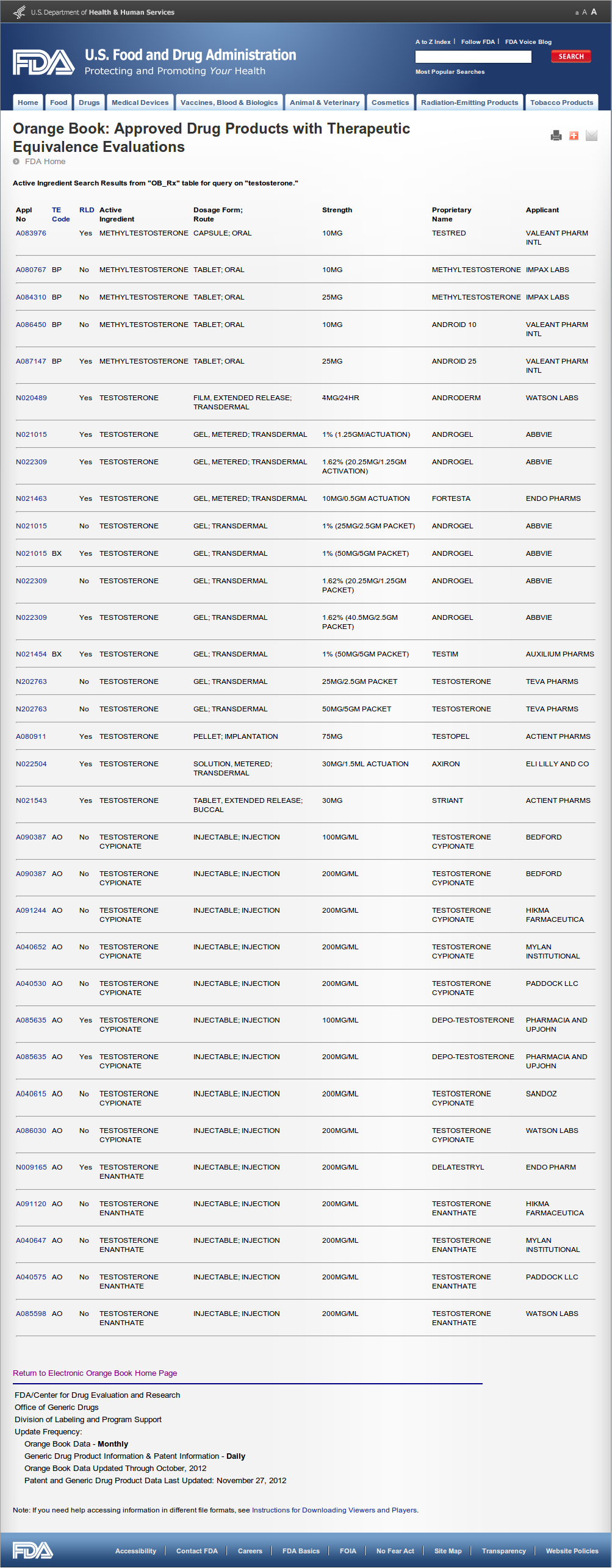The image size is (612, 1568).
Task: Open application A040652 Mylan cypionate
Action: [x=31, y=947]
